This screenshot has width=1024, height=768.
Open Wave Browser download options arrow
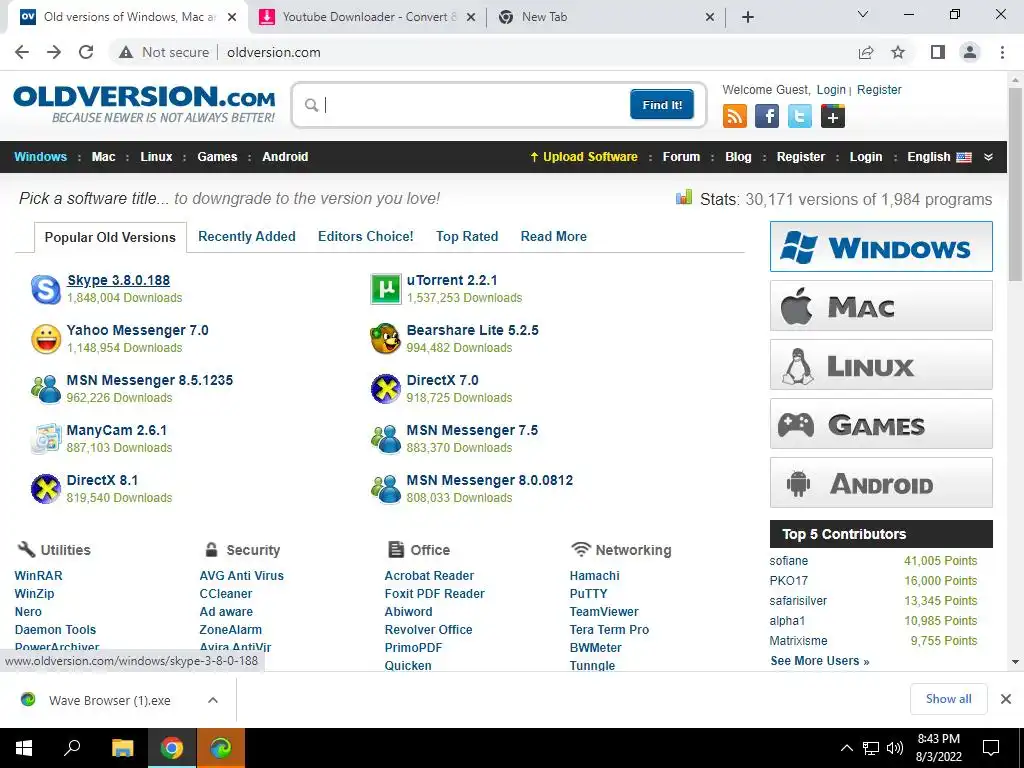213,700
